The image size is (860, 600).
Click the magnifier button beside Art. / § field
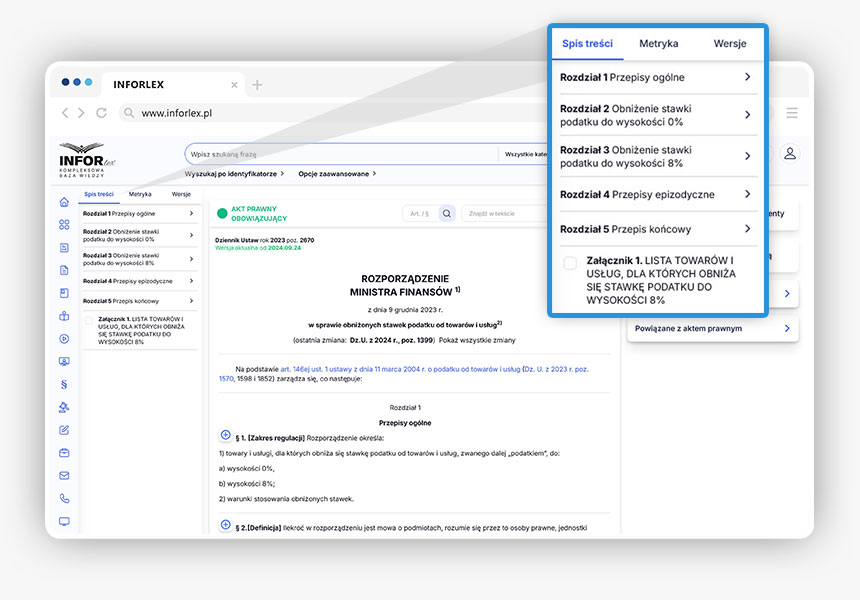point(447,213)
